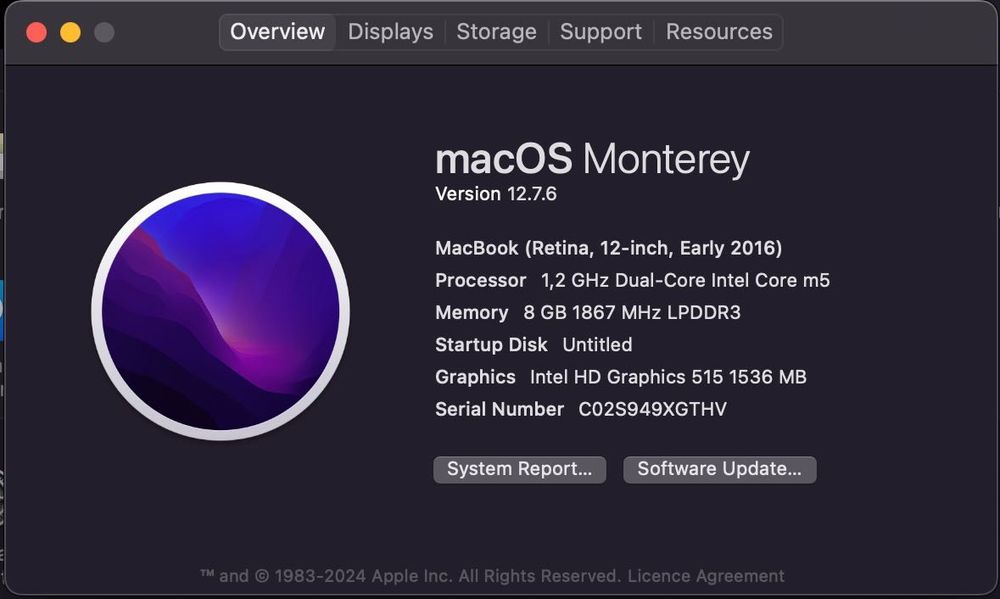The width and height of the screenshot is (1000, 599).
Task: Open the Licence Agreement link
Action: point(707,576)
